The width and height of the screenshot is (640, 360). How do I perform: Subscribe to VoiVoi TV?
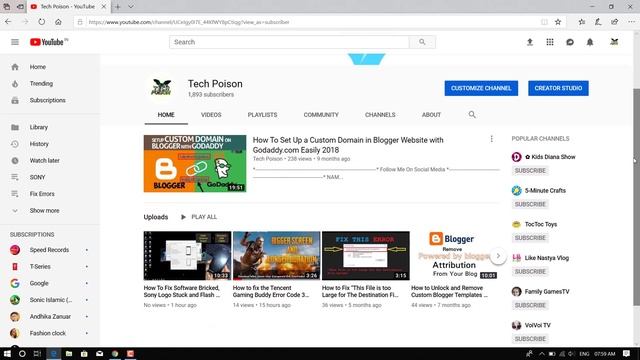(x=530, y=339)
